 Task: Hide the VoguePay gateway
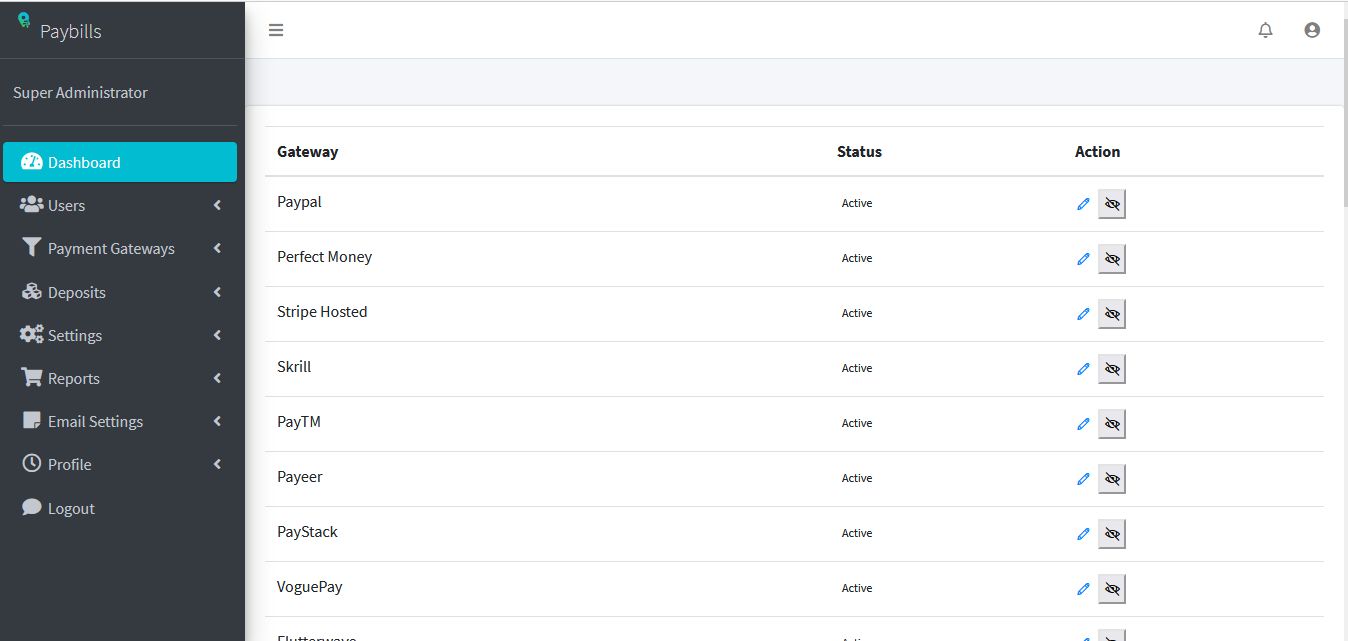click(1112, 589)
